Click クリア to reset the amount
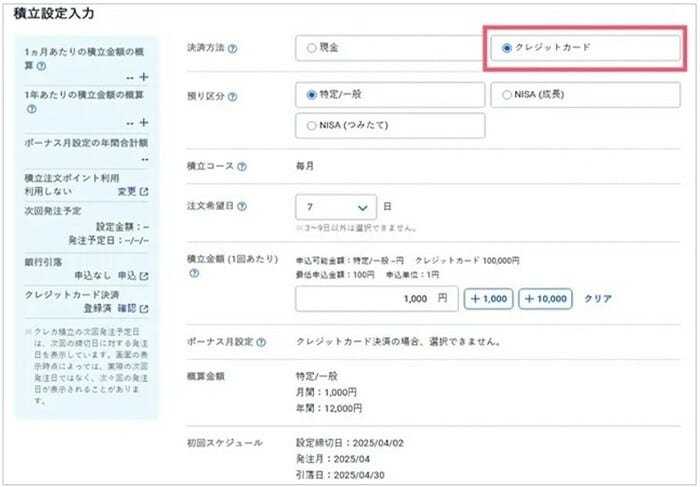The image size is (700, 487). pyautogui.click(x=598, y=299)
